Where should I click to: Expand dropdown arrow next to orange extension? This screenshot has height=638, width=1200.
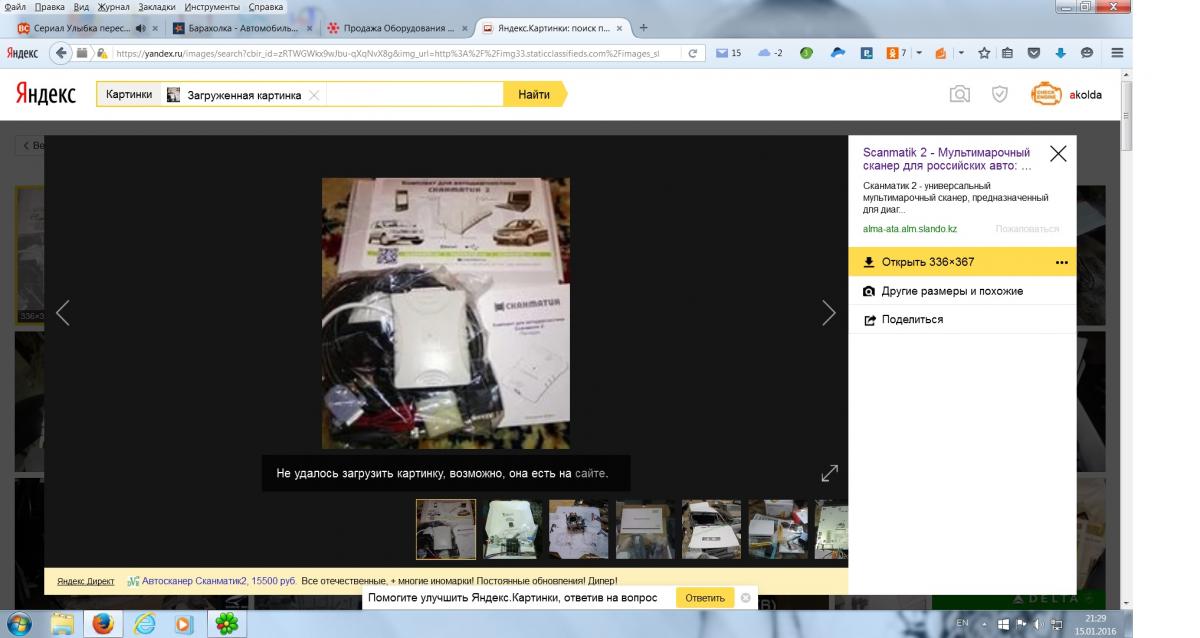pyautogui.click(x=961, y=53)
